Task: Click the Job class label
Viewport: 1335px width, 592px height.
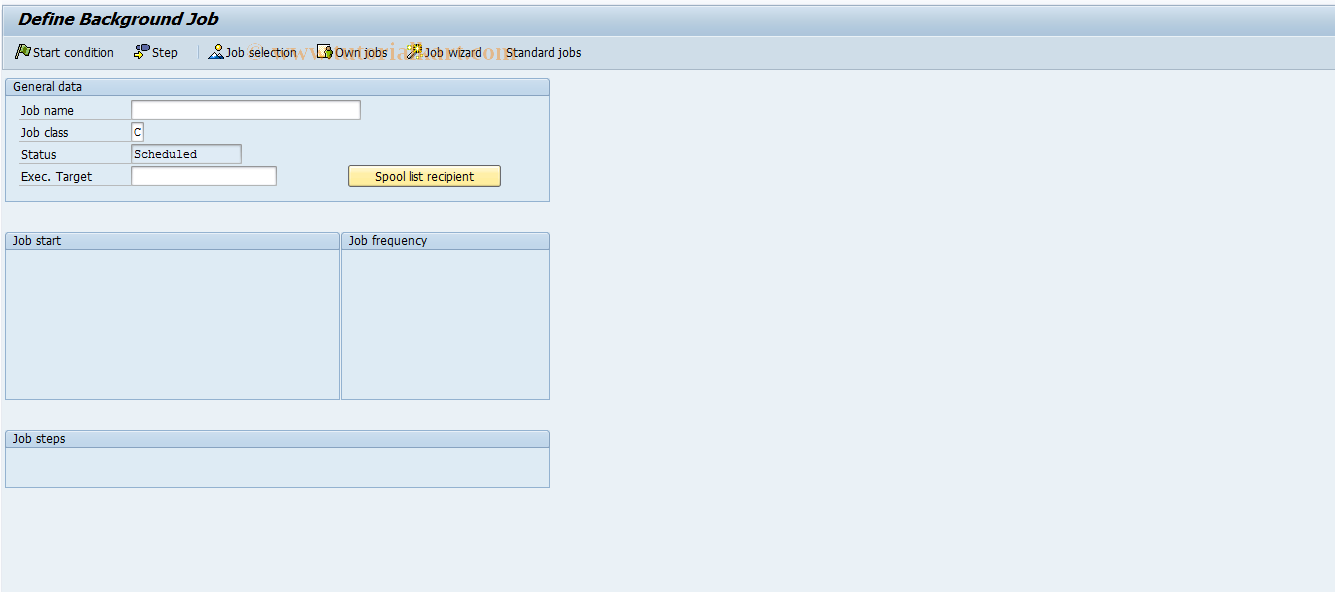Action: click(x=45, y=133)
